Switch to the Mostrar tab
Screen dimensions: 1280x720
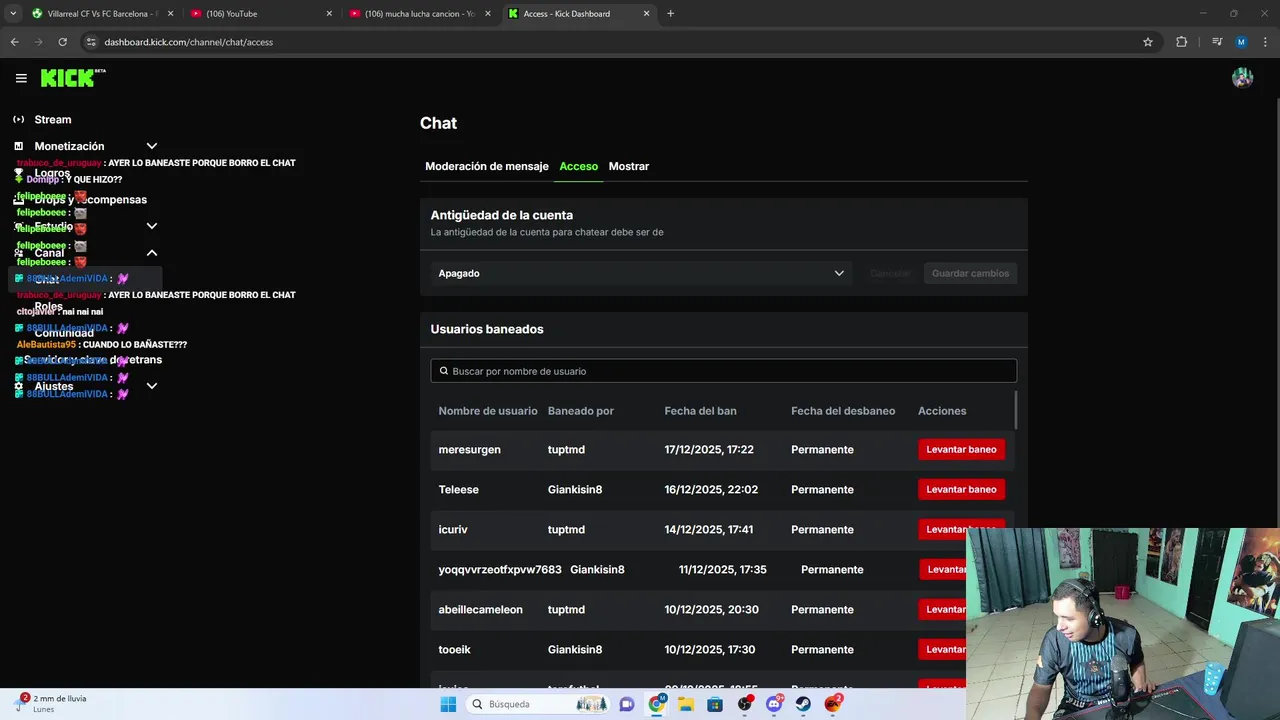(629, 166)
